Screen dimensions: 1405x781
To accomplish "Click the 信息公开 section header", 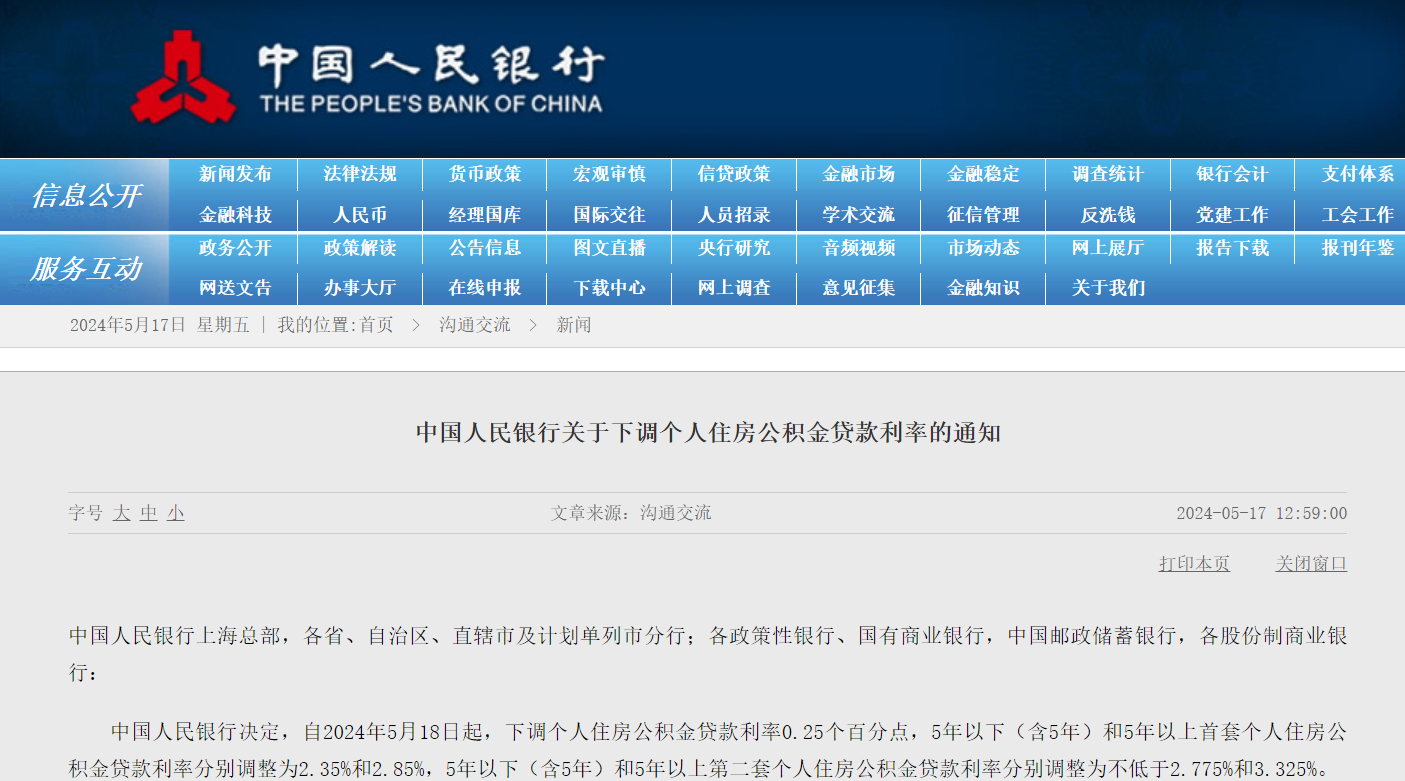I will [86, 195].
